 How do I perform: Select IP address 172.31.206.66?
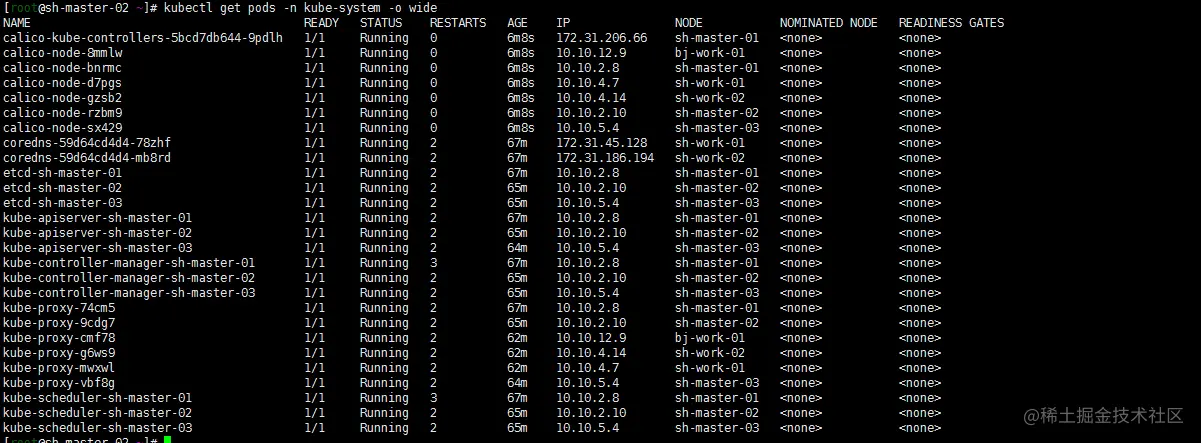coord(602,38)
